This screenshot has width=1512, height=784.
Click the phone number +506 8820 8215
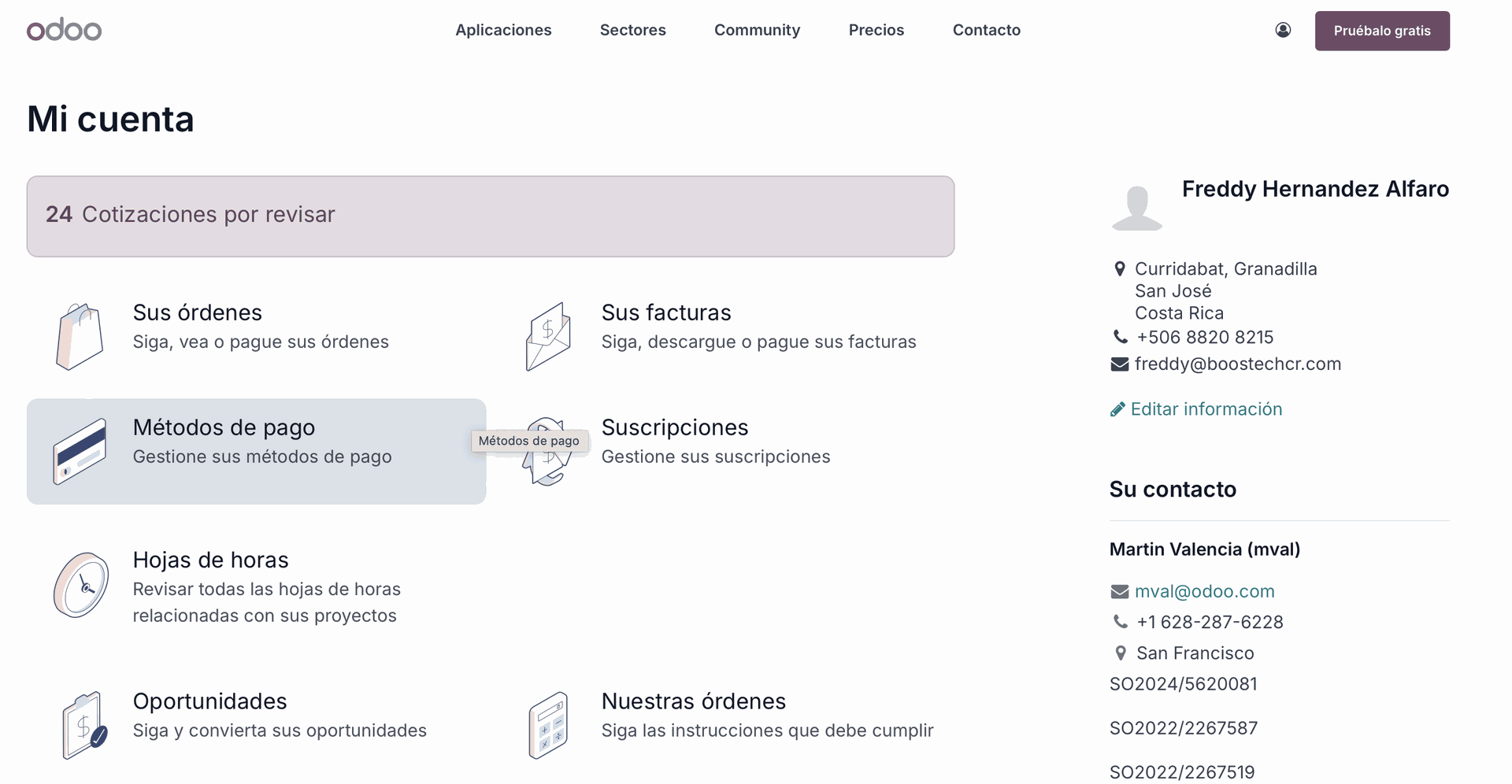1205,337
